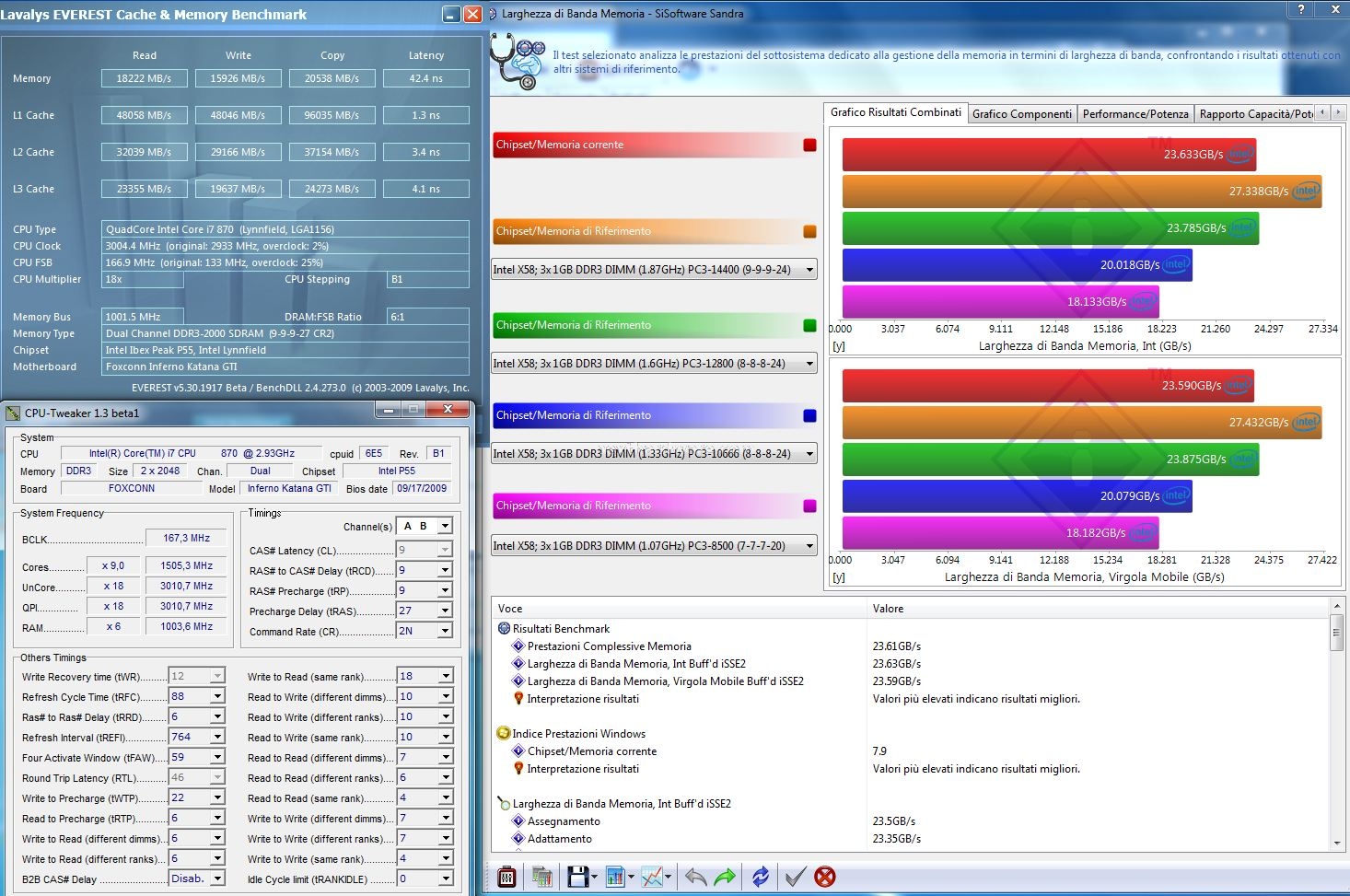The height and width of the screenshot is (896, 1350).
Task: Click the Motherboard Foxconn Inferno Katana GTI field
Action: coord(285,367)
